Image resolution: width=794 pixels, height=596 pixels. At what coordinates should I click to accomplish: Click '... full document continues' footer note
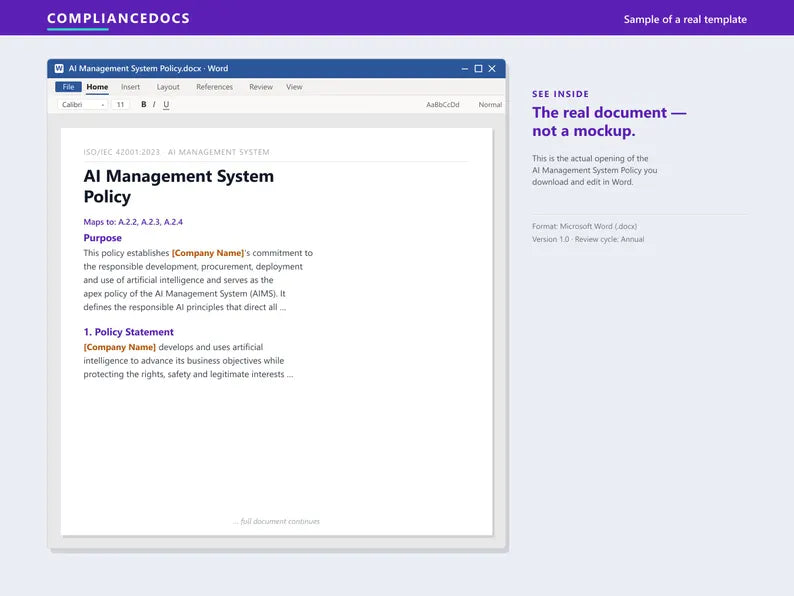point(276,521)
